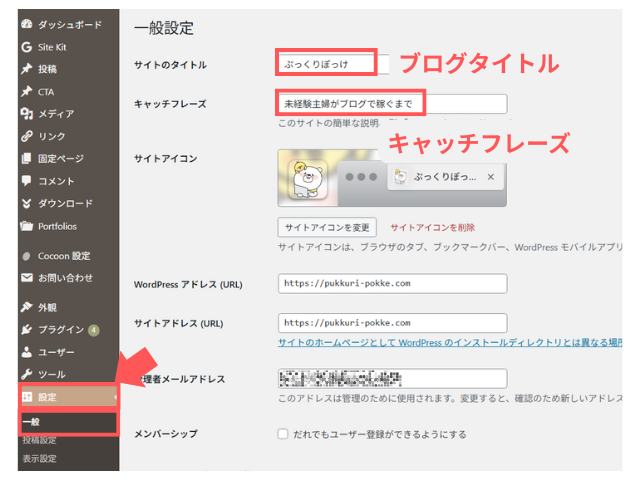Select 投稿設定 settings submenu
Screen dimensions: 640x480
(x=39, y=440)
